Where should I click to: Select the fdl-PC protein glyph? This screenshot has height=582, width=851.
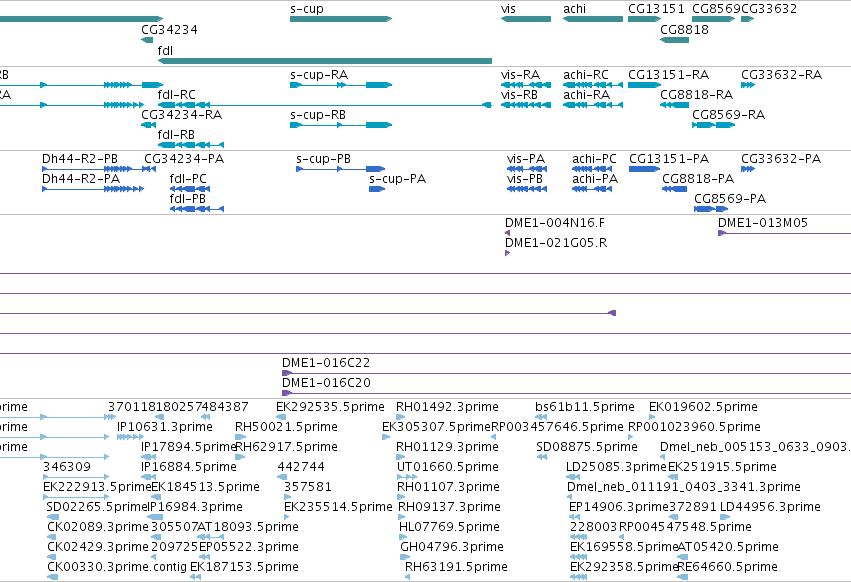189,189
